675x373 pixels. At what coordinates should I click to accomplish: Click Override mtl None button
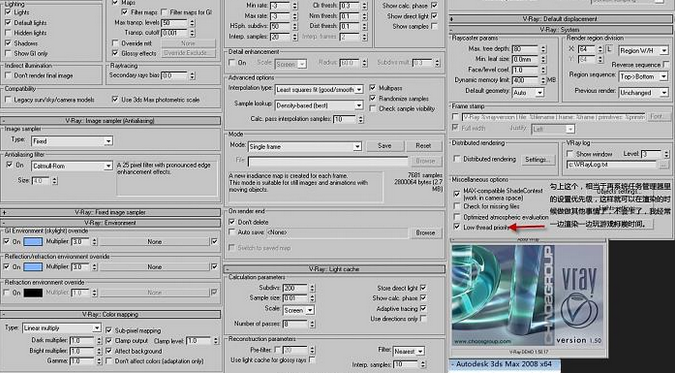pyautogui.click(x=188, y=43)
